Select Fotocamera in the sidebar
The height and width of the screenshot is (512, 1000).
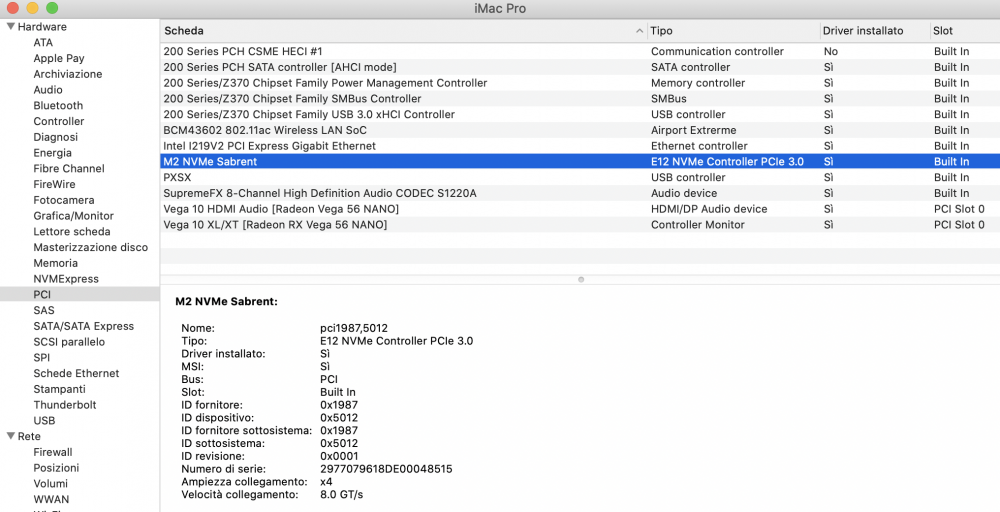[64, 200]
